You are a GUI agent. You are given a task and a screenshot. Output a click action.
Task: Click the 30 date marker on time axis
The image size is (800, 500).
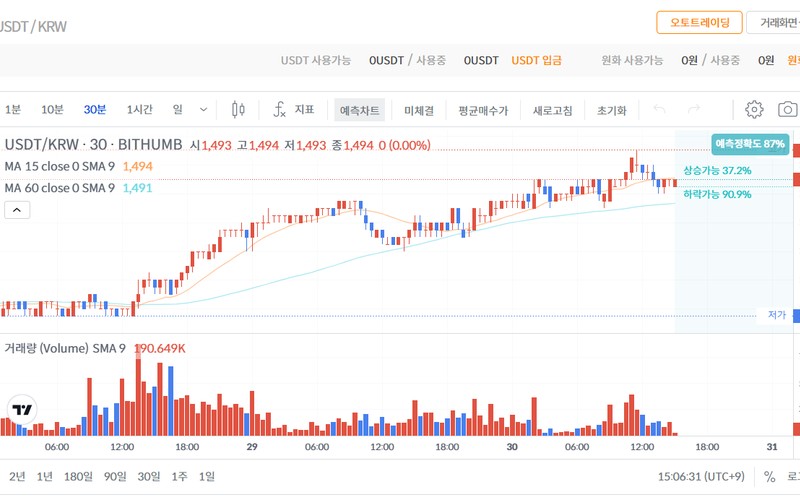[x=512, y=447]
